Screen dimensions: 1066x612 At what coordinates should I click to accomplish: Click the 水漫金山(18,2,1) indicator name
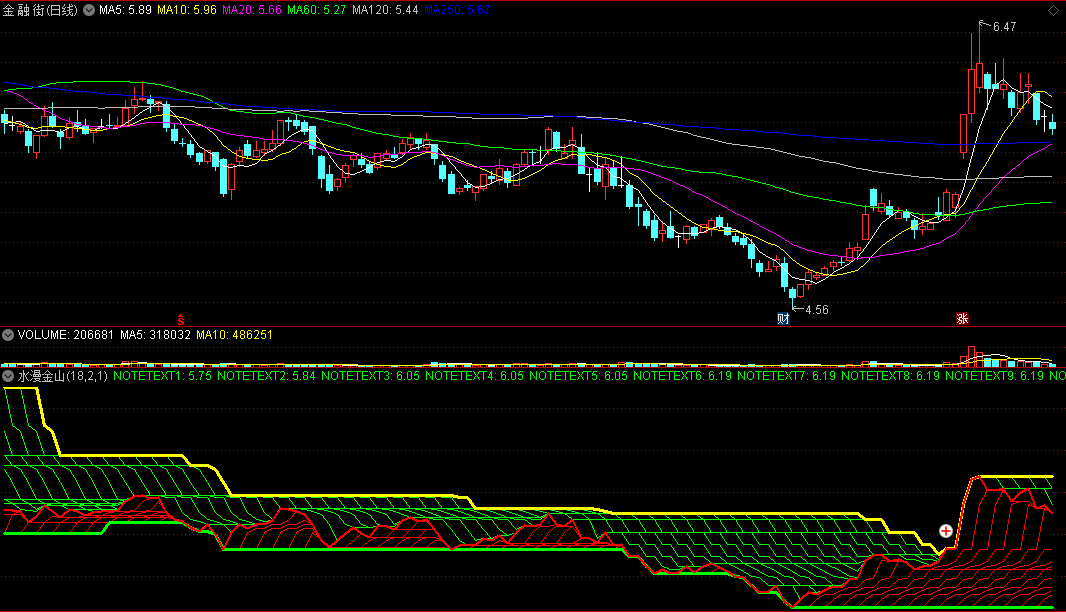click(x=63, y=376)
